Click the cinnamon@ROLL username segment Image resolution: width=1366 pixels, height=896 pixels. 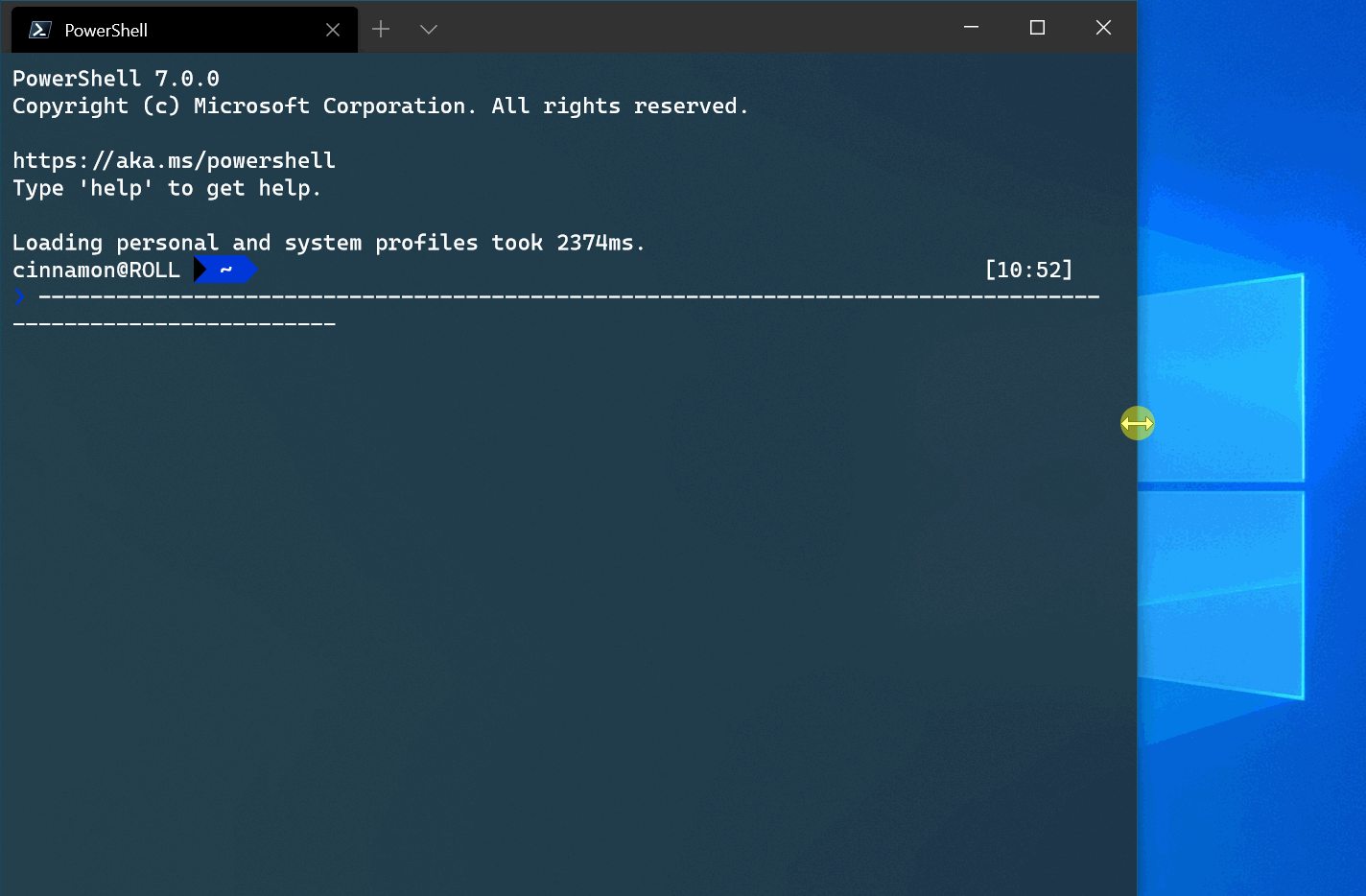96,270
